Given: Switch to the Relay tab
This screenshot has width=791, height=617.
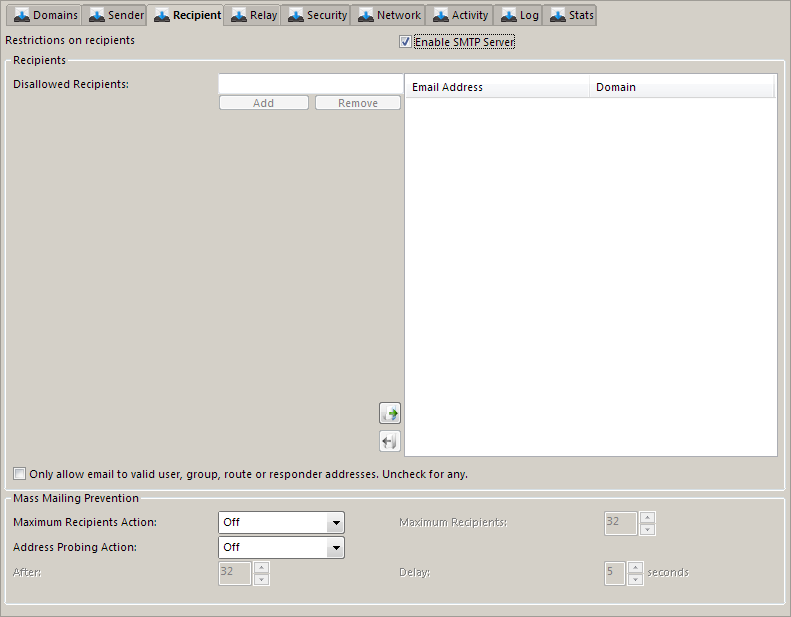Looking at the screenshot, I should coord(254,15).
